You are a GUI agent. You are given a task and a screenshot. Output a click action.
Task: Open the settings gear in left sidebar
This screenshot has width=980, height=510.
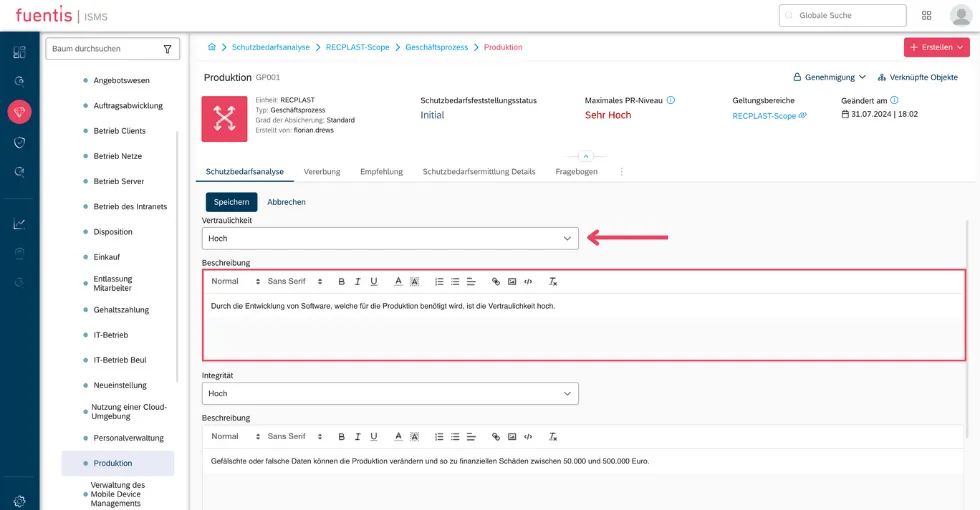19,501
